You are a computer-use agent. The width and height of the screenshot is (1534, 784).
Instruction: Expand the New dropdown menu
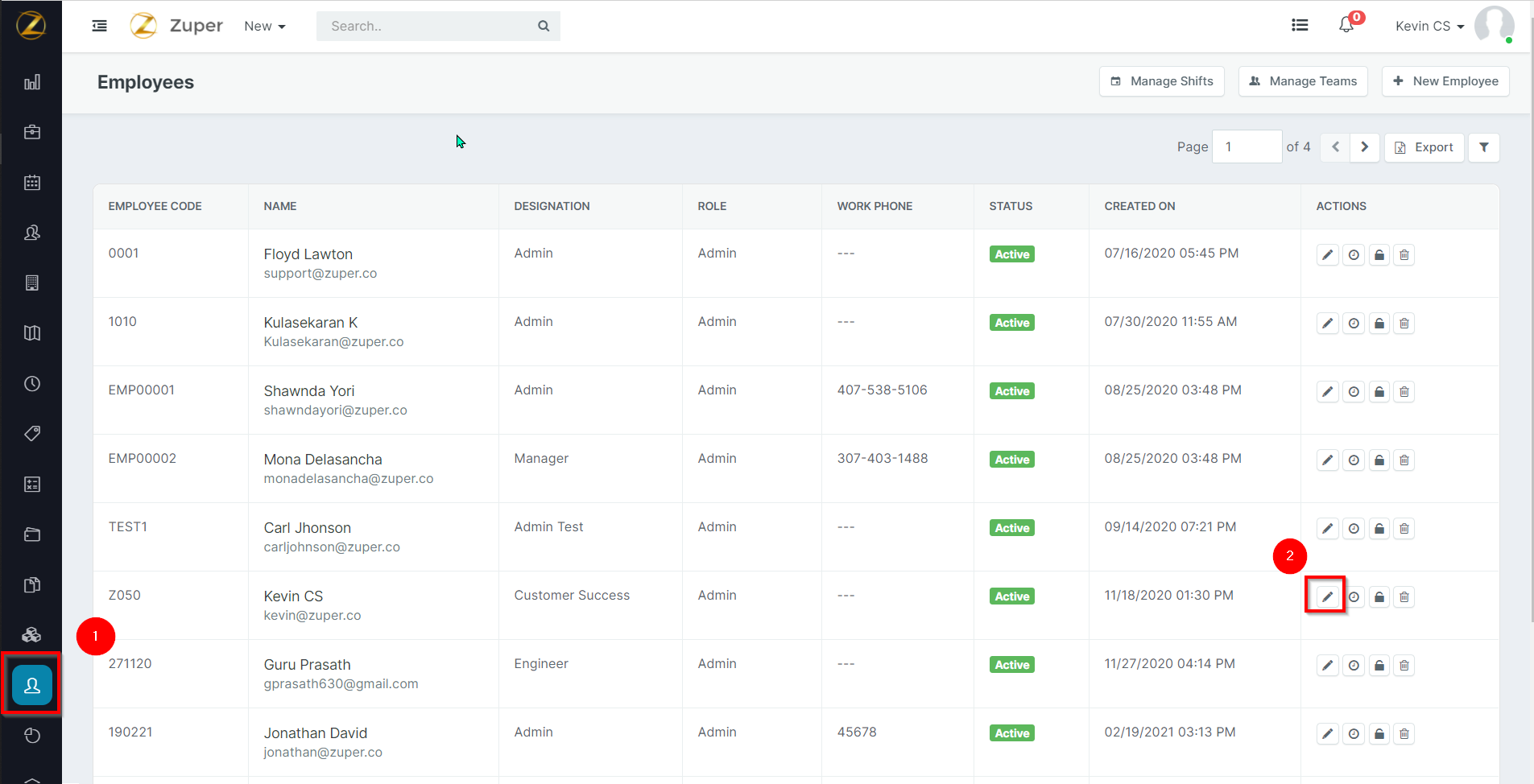(x=265, y=27)
